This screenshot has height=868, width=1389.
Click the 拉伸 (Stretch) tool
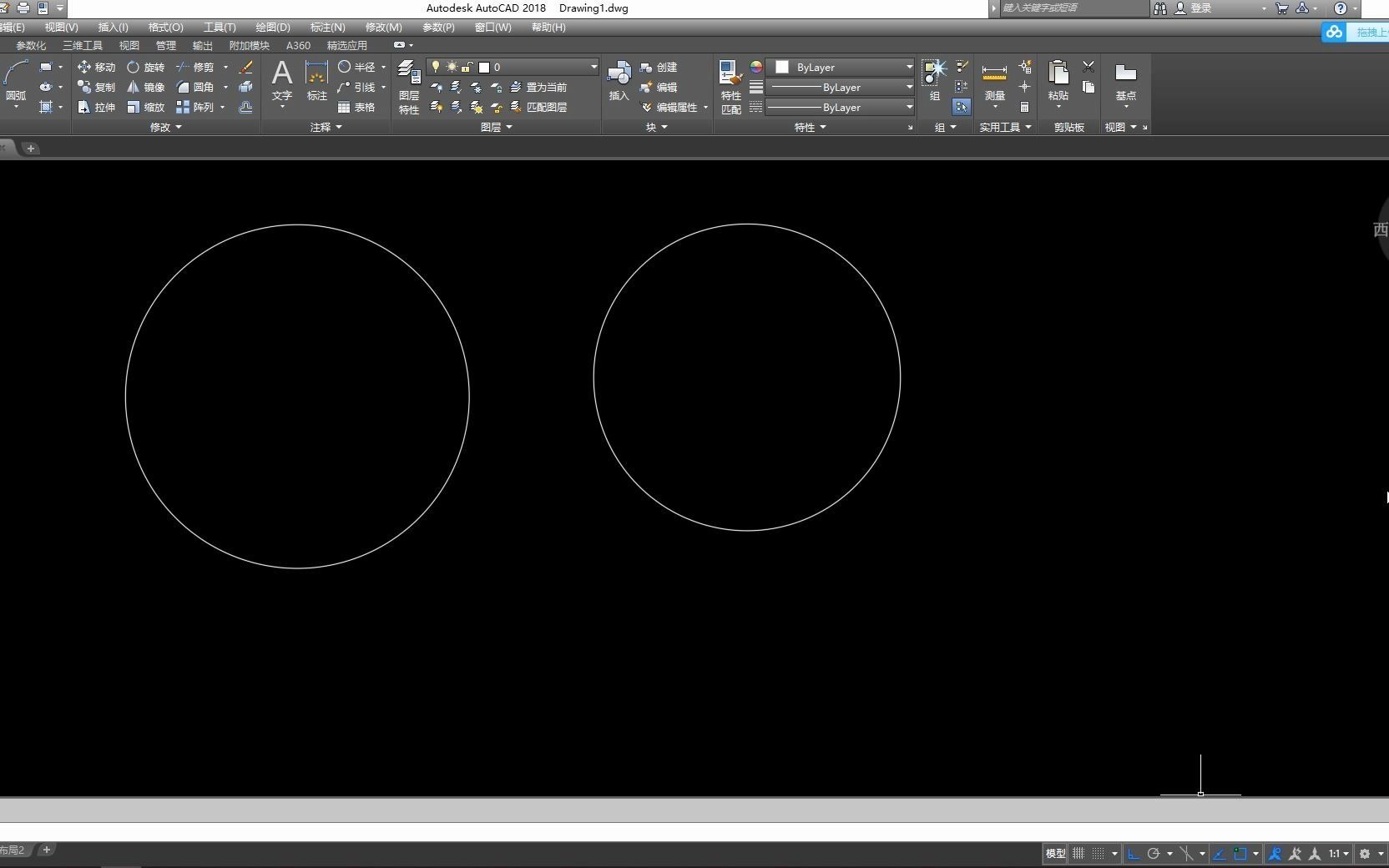point(96,107)
